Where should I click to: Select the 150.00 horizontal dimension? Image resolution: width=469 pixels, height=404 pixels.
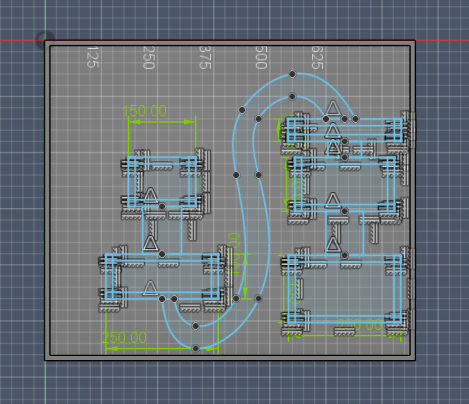(x=145, y=111)
